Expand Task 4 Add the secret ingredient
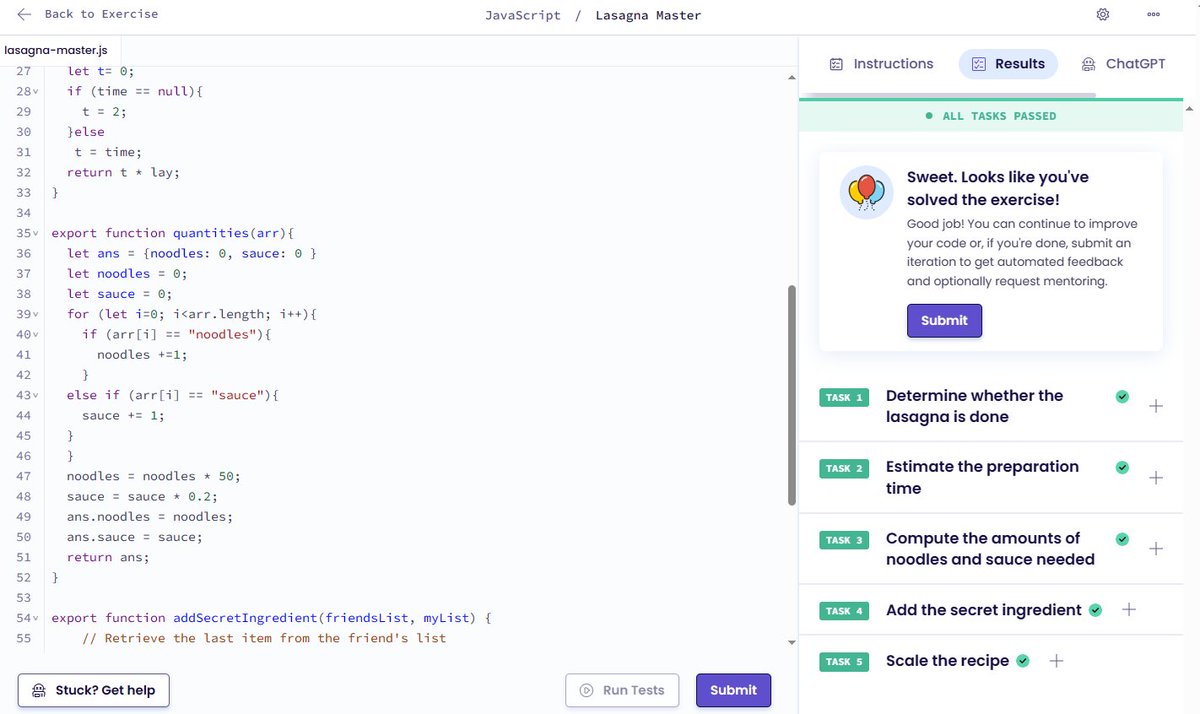Viewport: 1200px width, 714px height. coord(1129,610)
